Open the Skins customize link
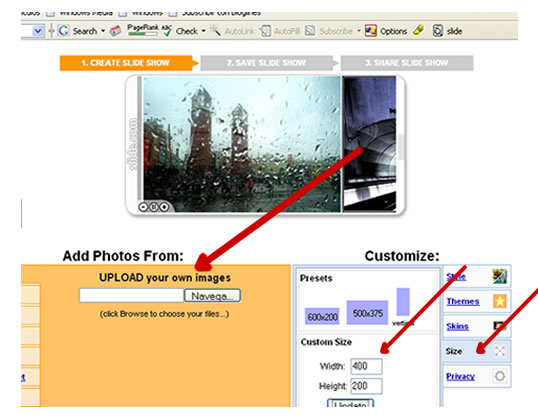 pos(457,326)
